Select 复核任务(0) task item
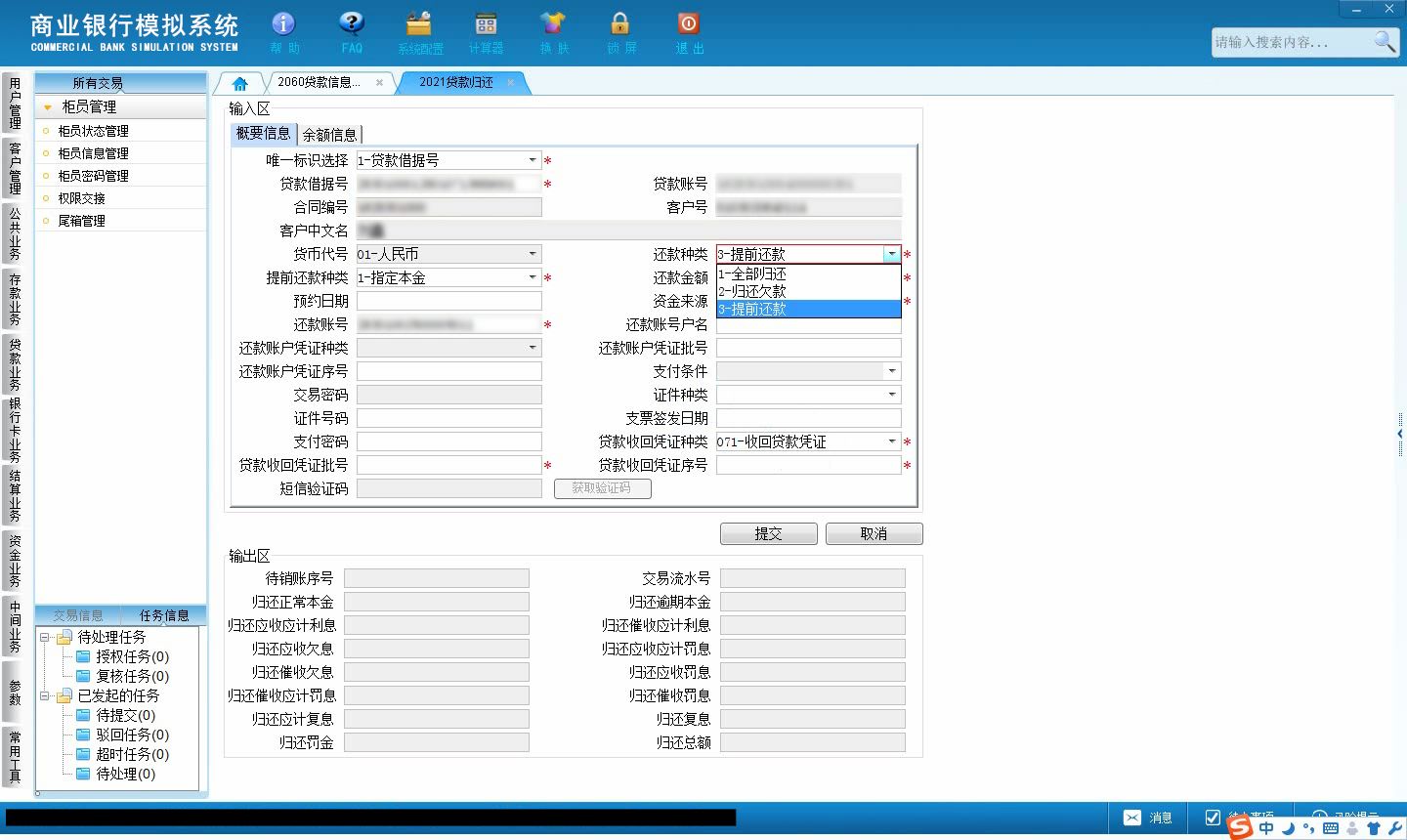This screenshot has width=1407, height=840. coord(132,676)
